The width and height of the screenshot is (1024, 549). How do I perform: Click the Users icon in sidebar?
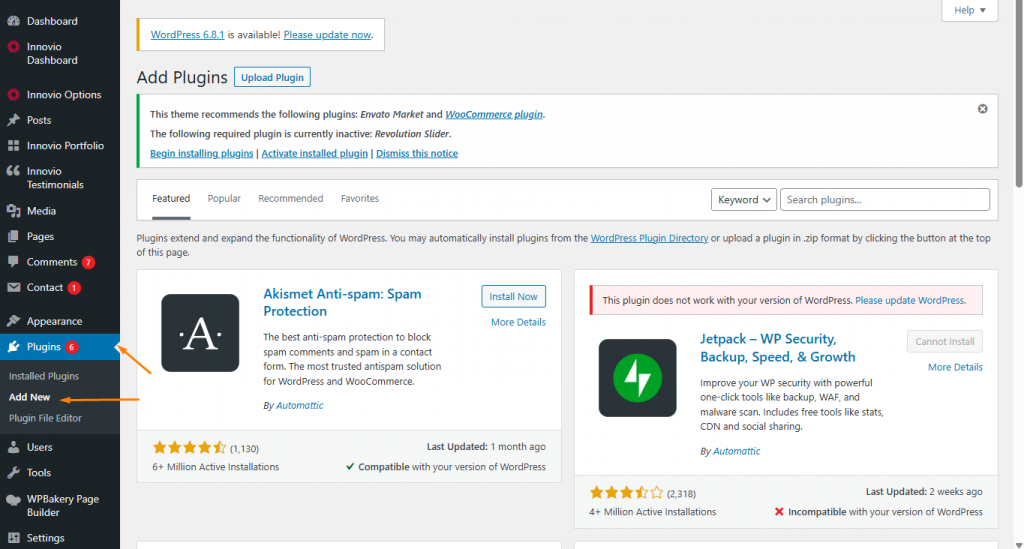13,447
